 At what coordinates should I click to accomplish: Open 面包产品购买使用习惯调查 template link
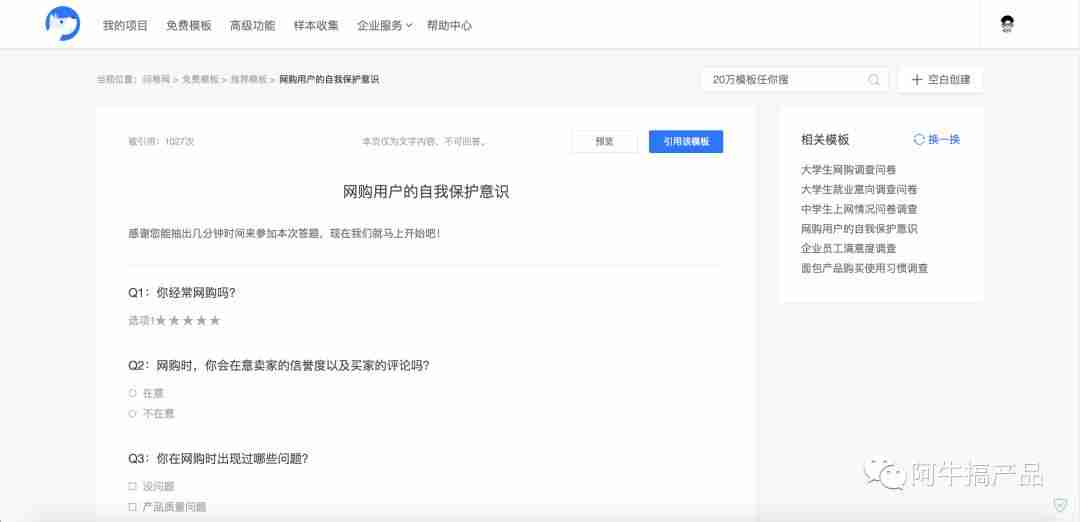pyautogui.click(x=864, y=269)
